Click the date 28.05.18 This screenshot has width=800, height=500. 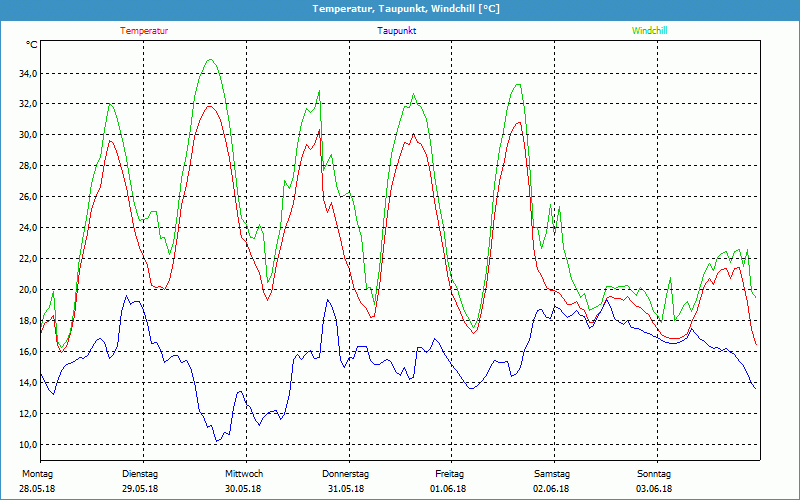tap(37, 489)
